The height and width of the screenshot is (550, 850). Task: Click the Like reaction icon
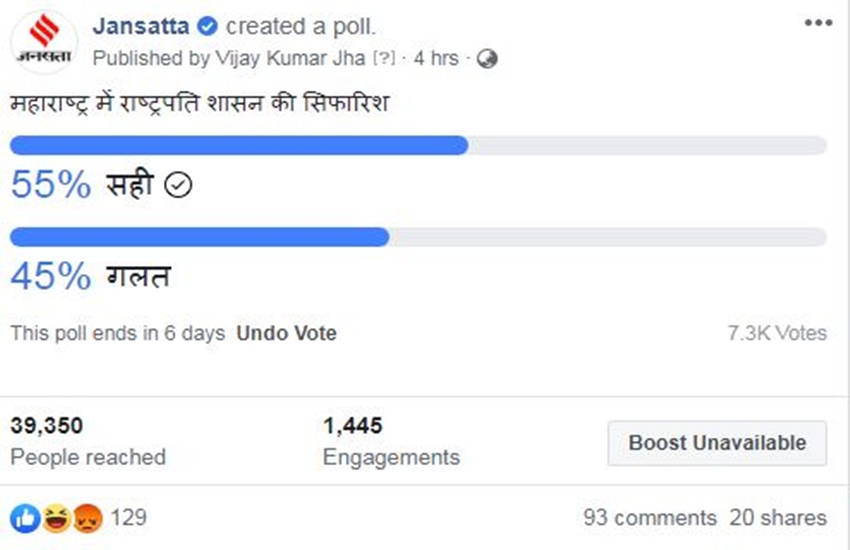23,517
